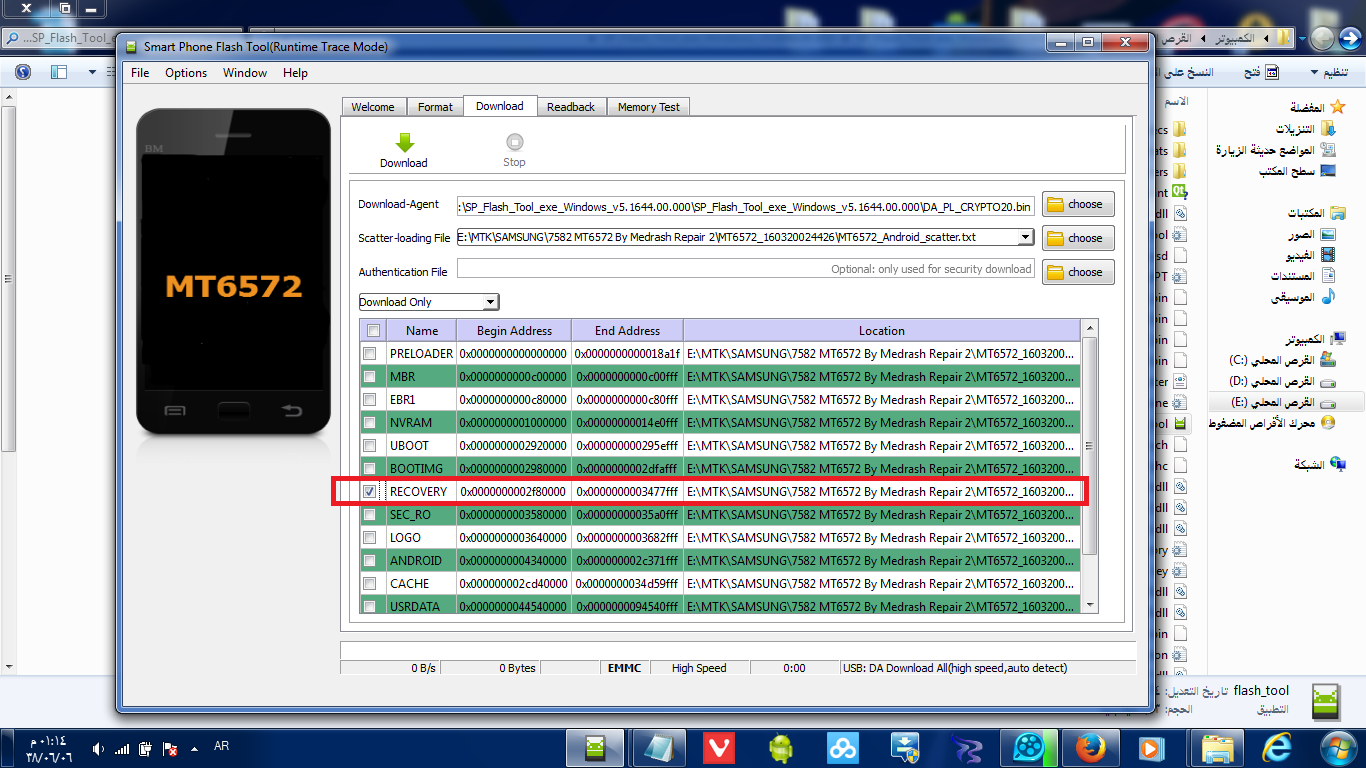
Task: Click the partition table vertical scrollbar
Action: [x=1090, y=465]
